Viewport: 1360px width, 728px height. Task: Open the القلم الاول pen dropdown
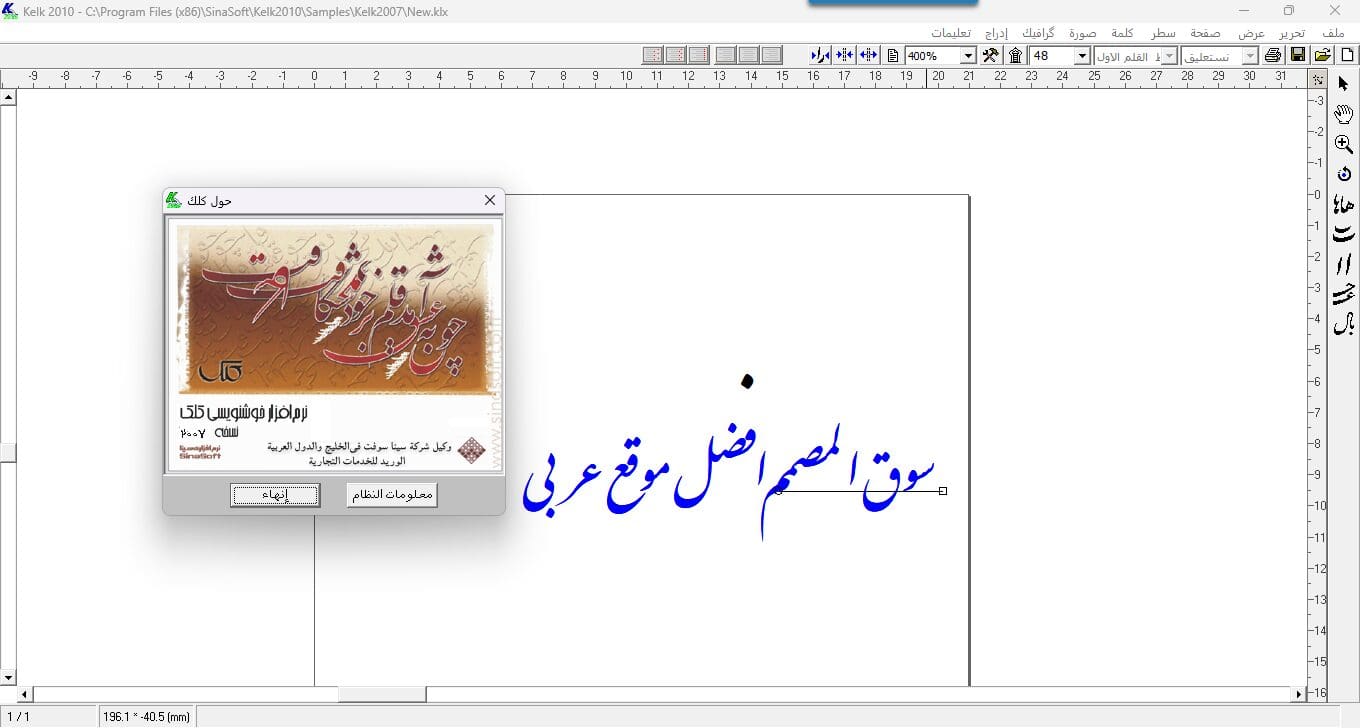click(x=1169, y=56)
